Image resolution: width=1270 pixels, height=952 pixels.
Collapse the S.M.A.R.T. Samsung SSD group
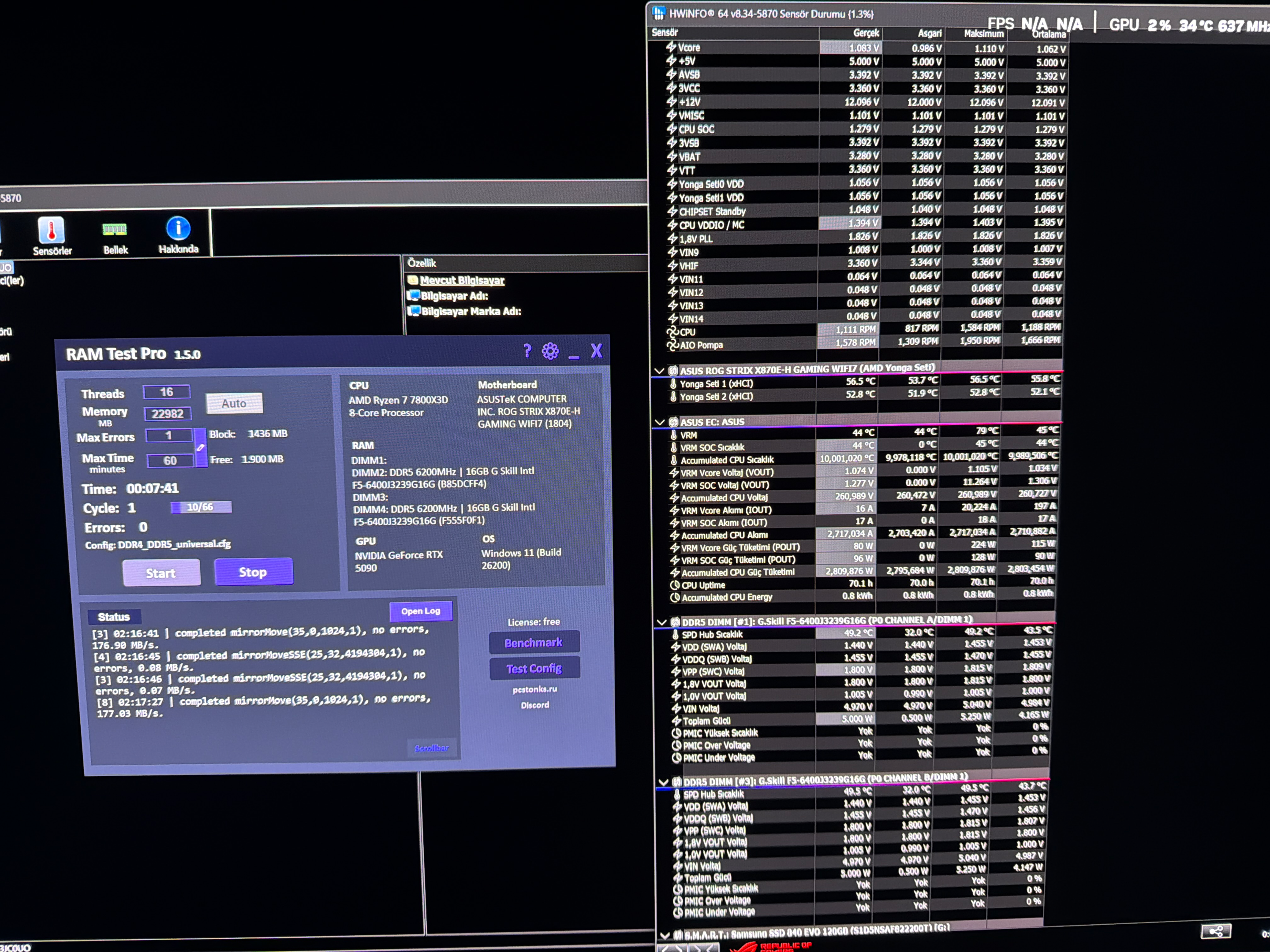[x=665, y=935]
